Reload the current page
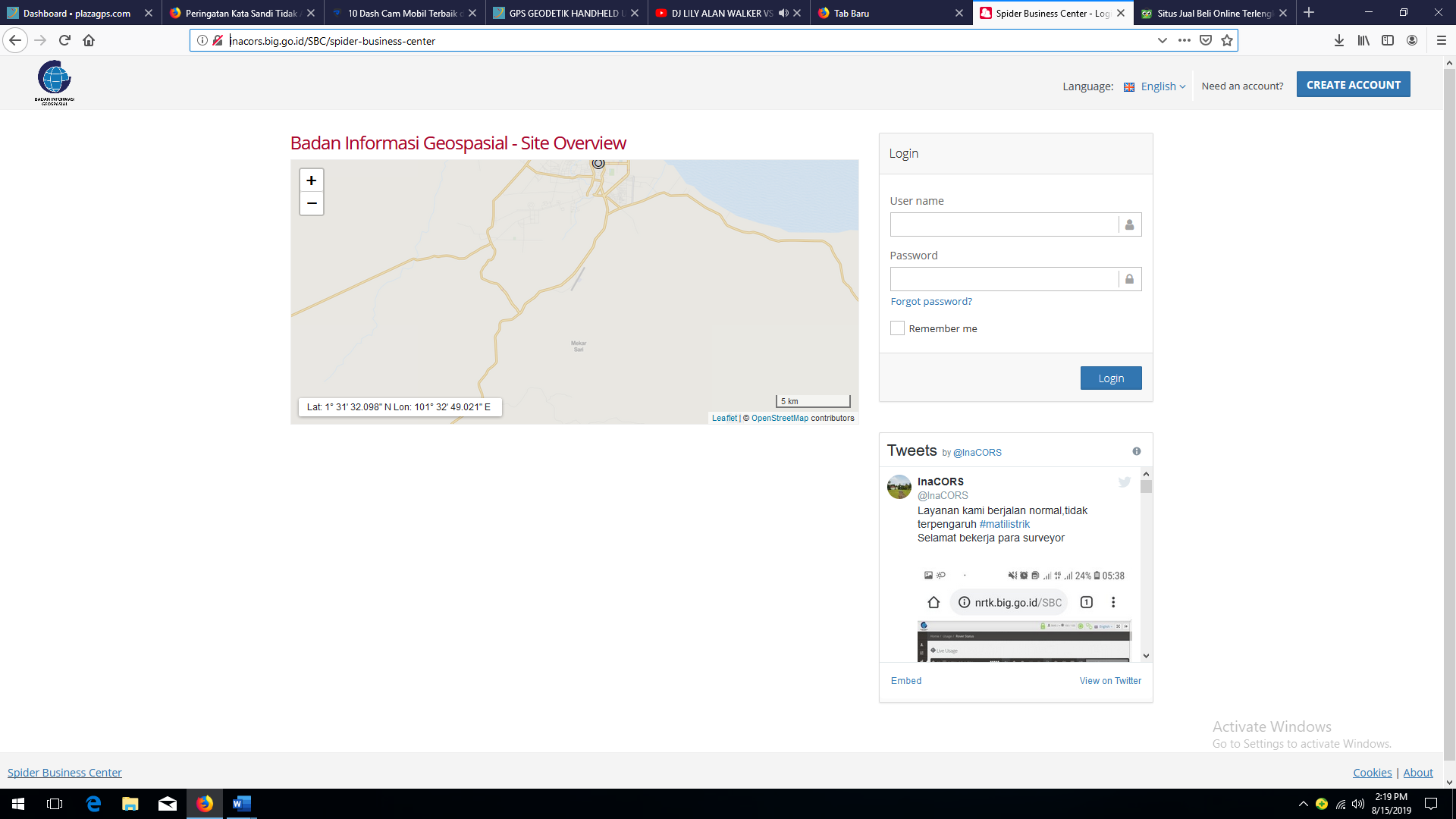The image size is (1456, 819). tap(64, 40)
